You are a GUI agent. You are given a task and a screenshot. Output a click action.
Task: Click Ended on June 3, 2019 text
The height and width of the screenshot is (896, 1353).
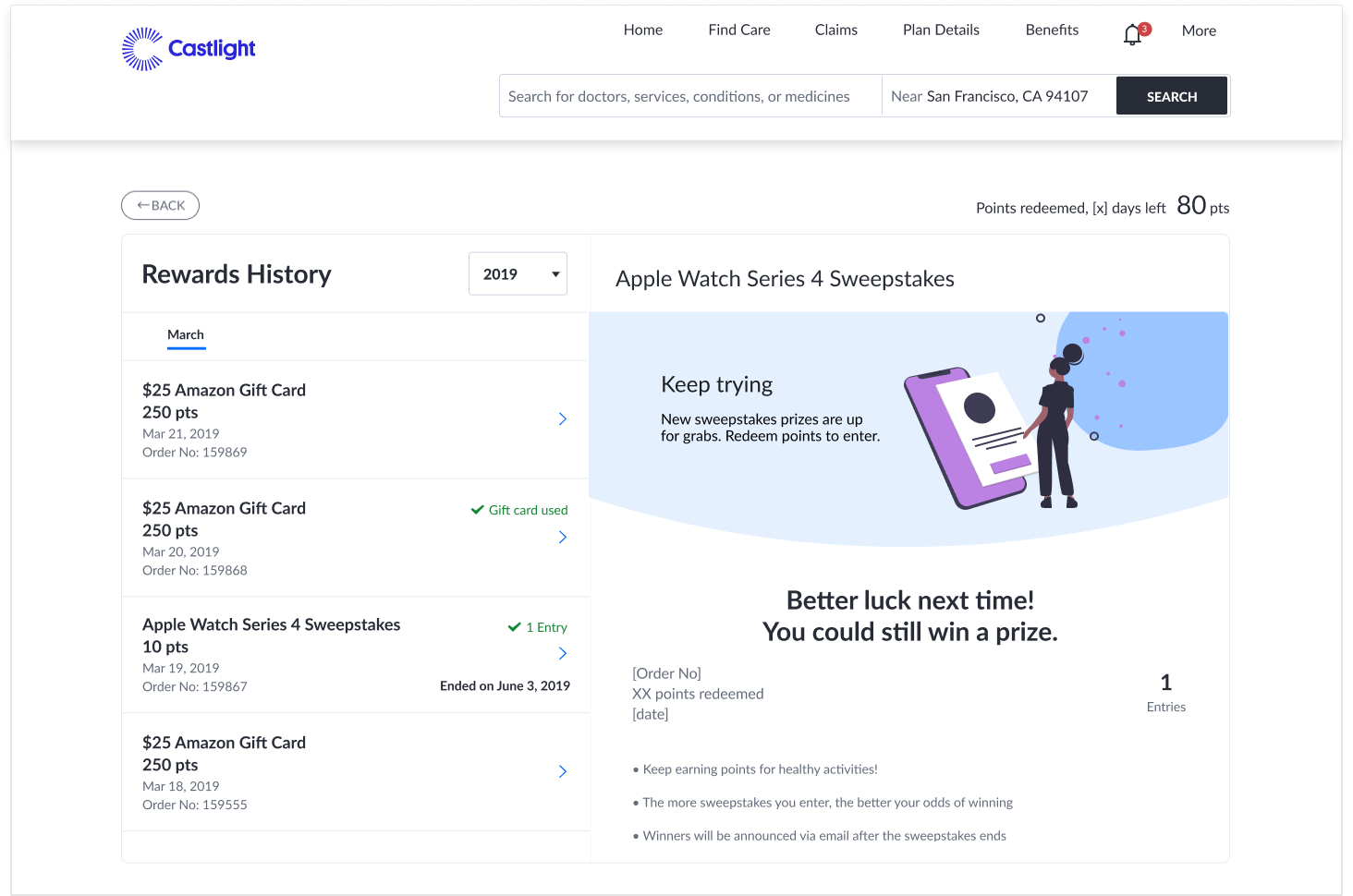(x=505, y=685)
